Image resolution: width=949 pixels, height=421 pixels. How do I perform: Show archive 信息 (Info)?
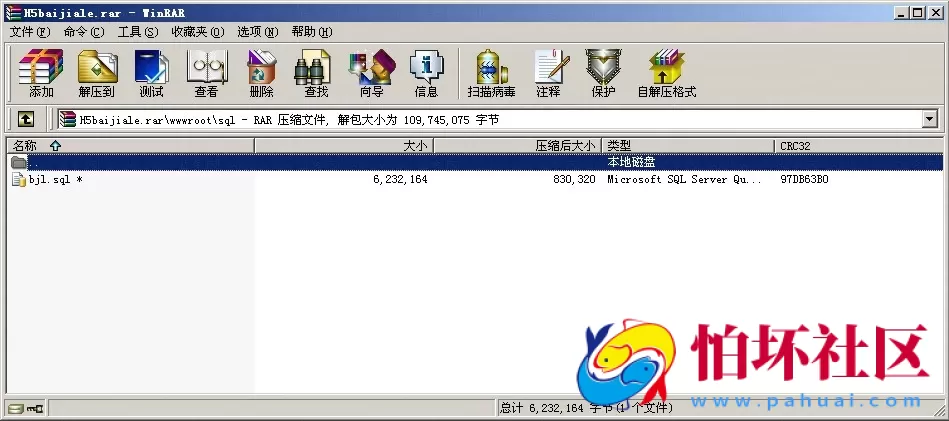426,73
